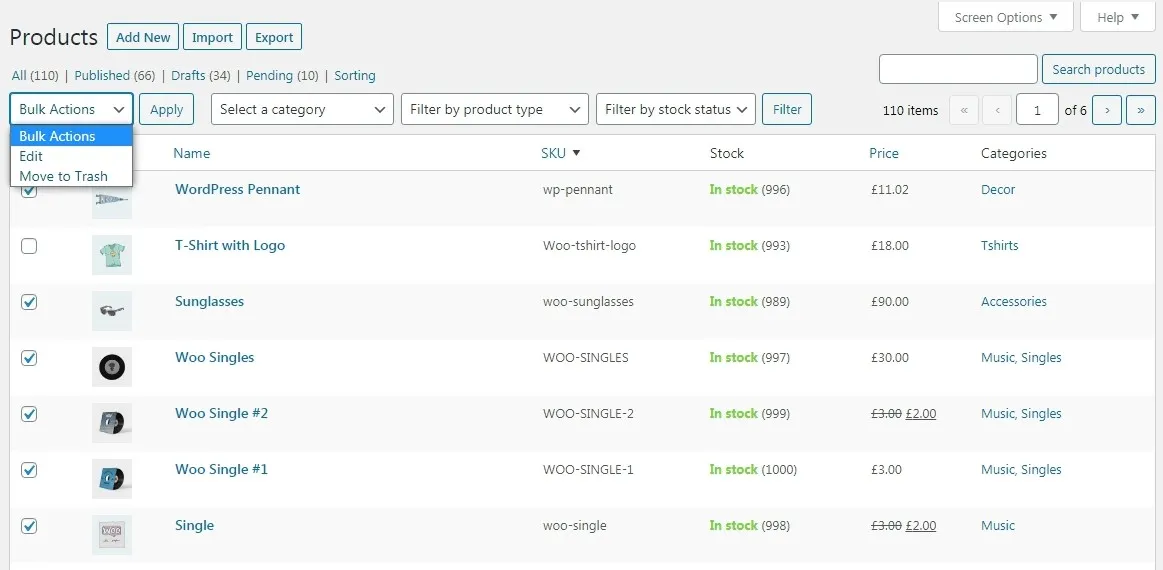Select Move to Trash bulk action
Screen dimensions: 1163x570
coord(63,176)
